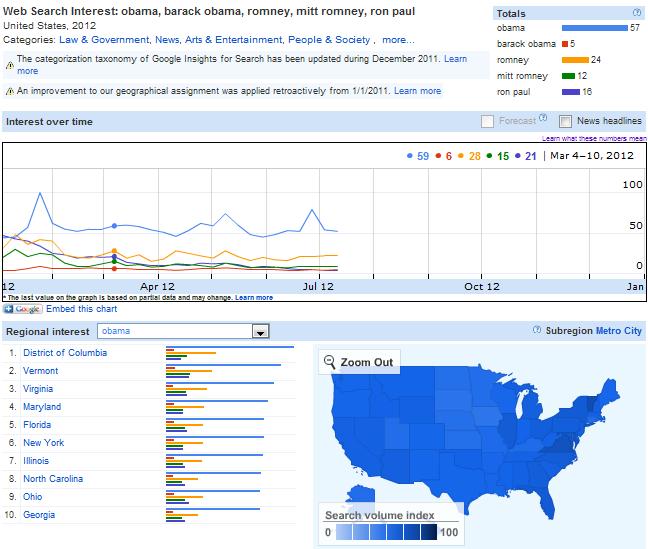Click the blue obama data point marker

[114, 226]
